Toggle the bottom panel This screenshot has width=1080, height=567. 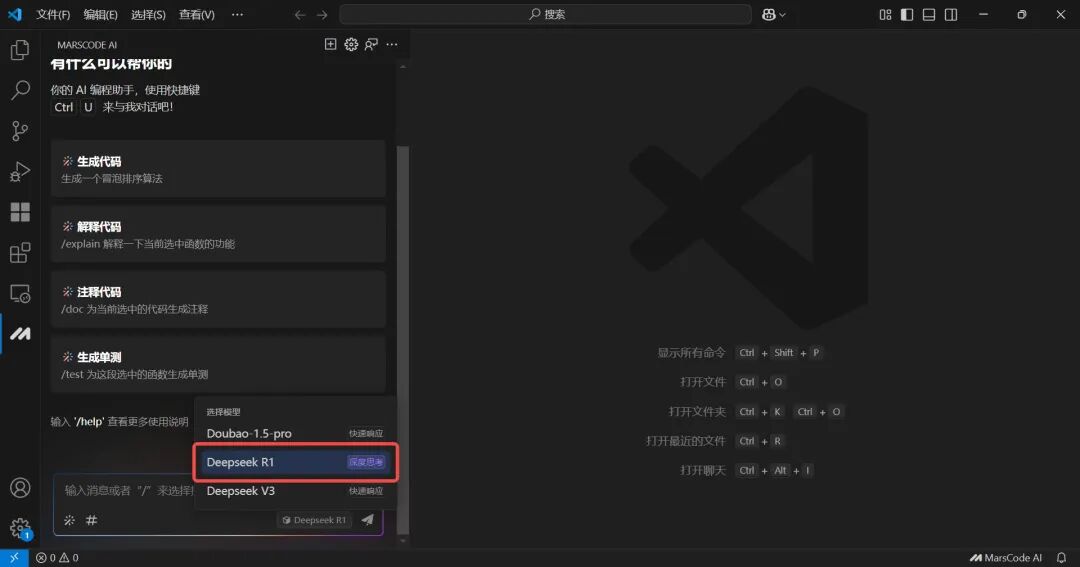click(x=929, y=14)
